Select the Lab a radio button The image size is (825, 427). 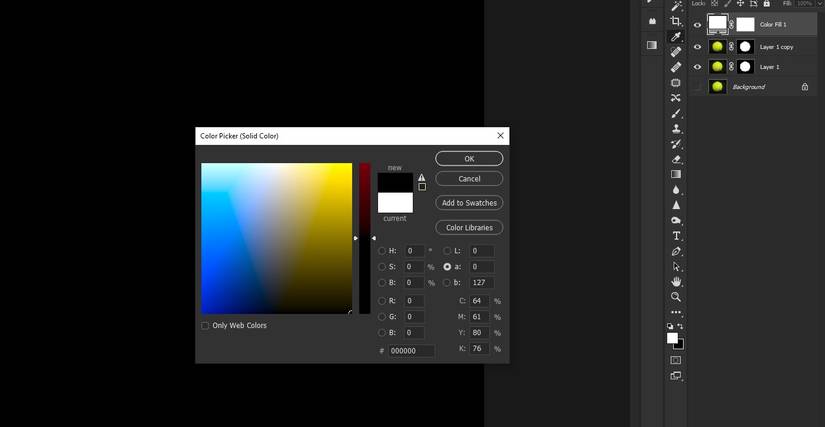[447, 267]
